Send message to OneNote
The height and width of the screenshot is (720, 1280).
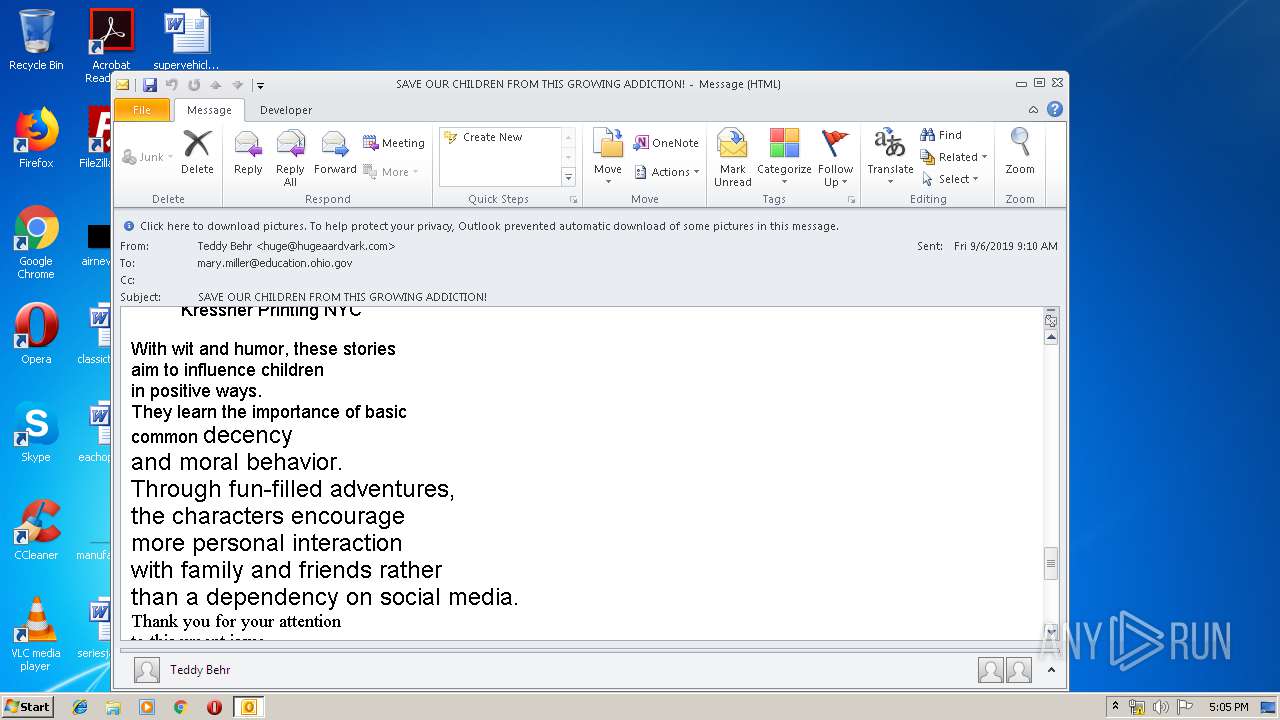pos(666,143)
